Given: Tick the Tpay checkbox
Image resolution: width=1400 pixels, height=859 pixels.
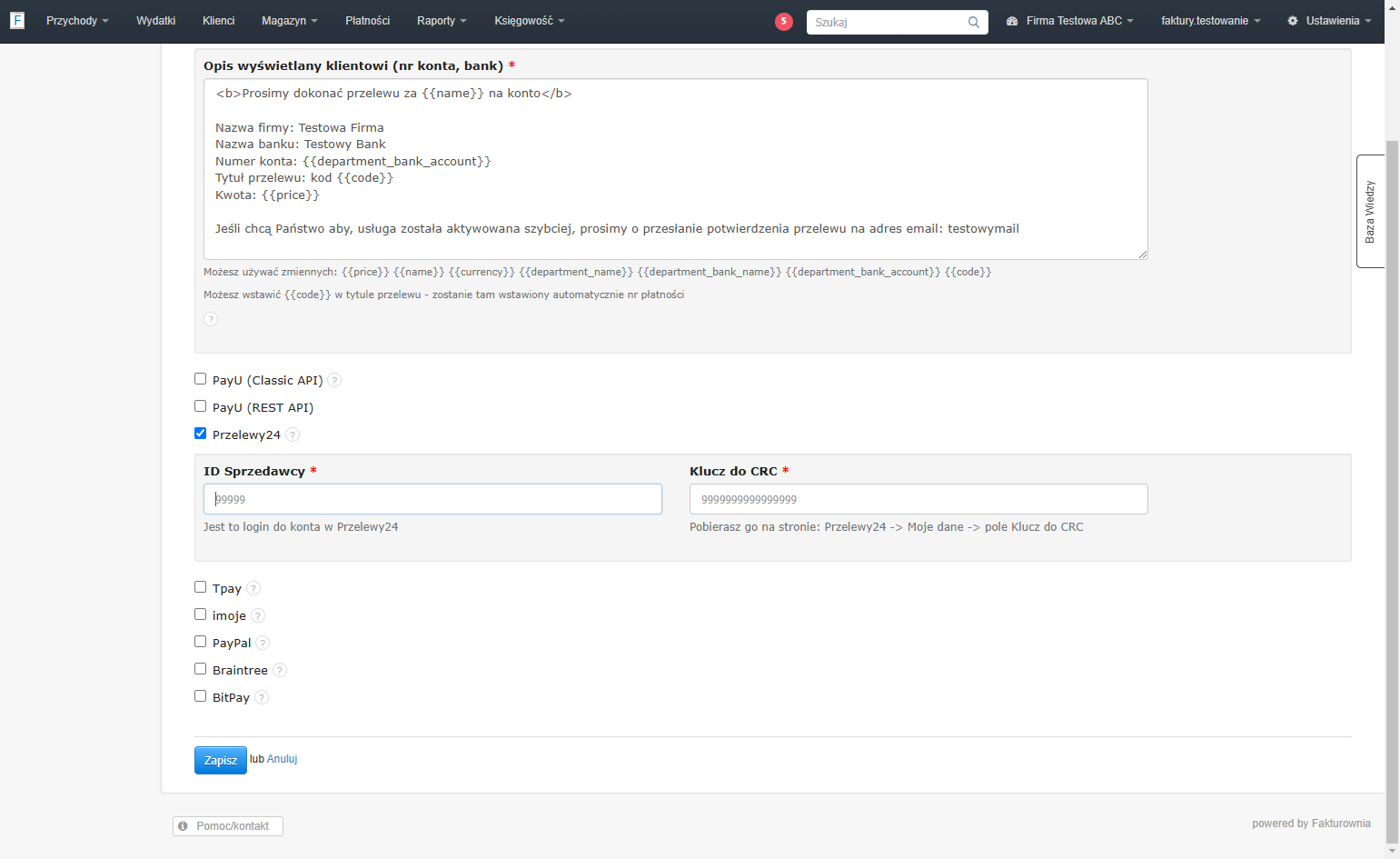Looking at the screenshot, I should (201, 587).
